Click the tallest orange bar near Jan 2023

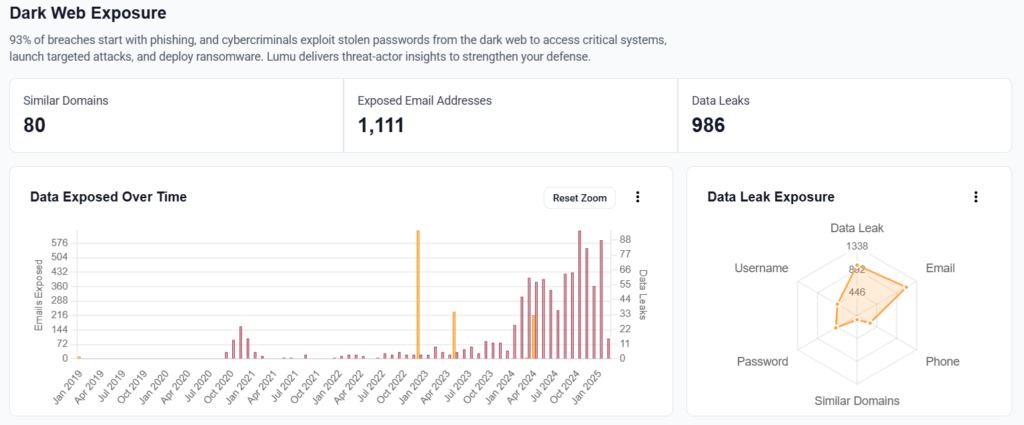click(418, 293)
